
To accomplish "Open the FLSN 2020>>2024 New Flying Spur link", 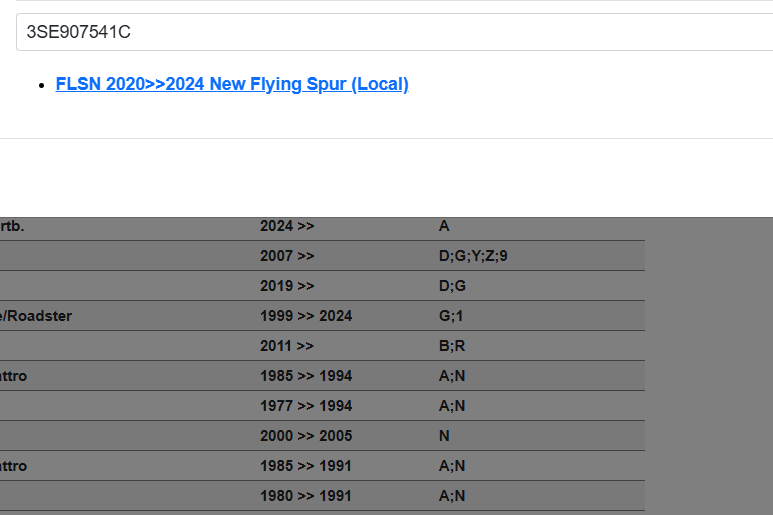I will click(232, 84).
